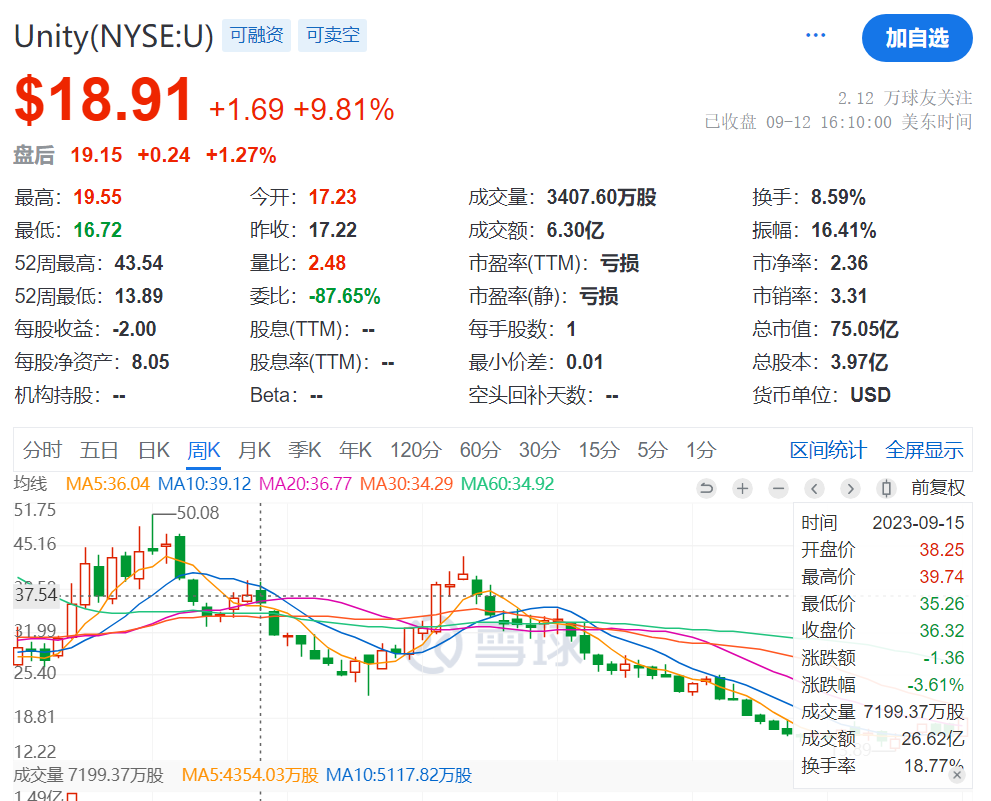The width and height of the screenshot is (991, 801).
Task: Click the 2.12 万球友关注 followers text
Action: [905, 98]
